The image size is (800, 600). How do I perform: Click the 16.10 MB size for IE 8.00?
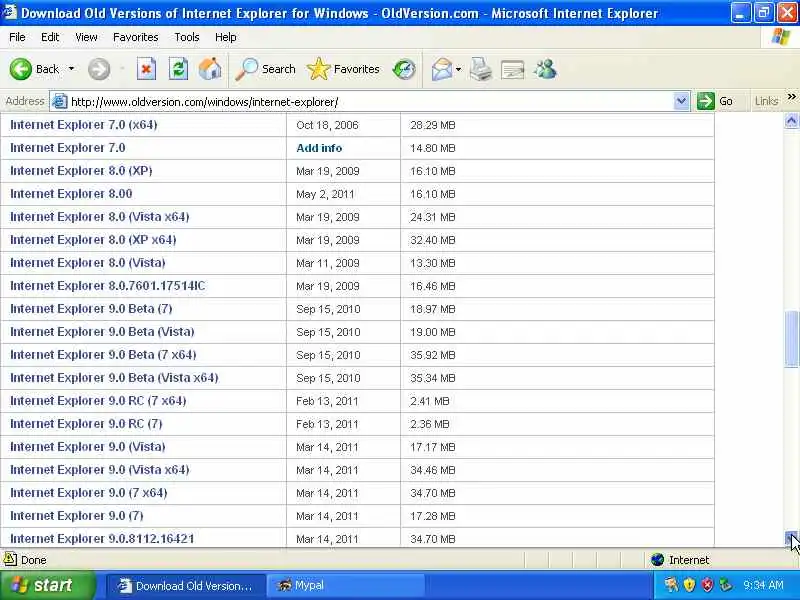pyautogui.click(x=432, y=194)
